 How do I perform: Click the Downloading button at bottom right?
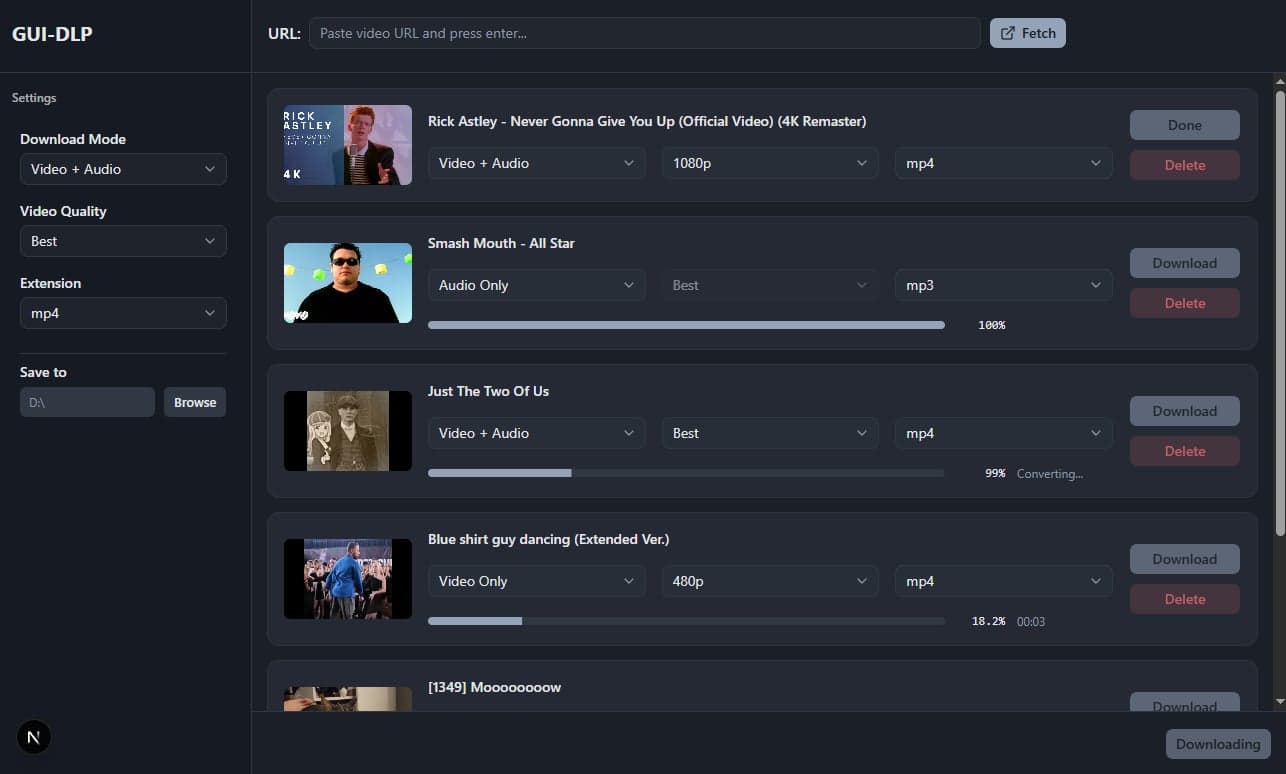[x=1218, y=744]
